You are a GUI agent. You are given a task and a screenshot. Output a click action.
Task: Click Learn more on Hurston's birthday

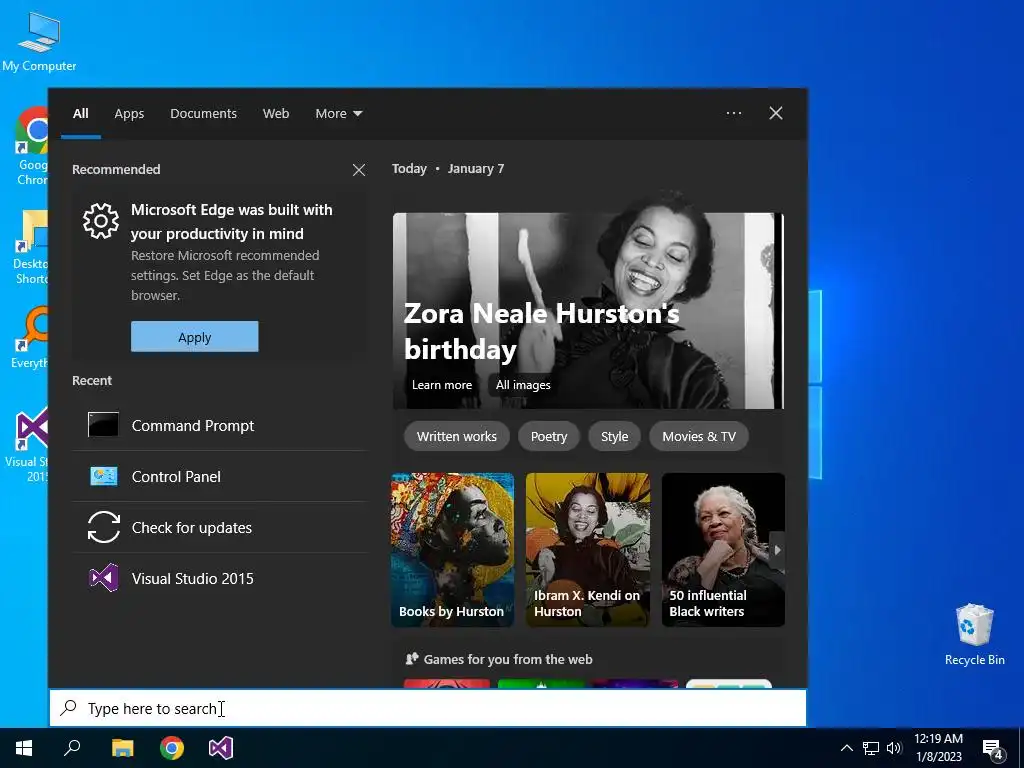pyautogui.click(x=441, y=385)
